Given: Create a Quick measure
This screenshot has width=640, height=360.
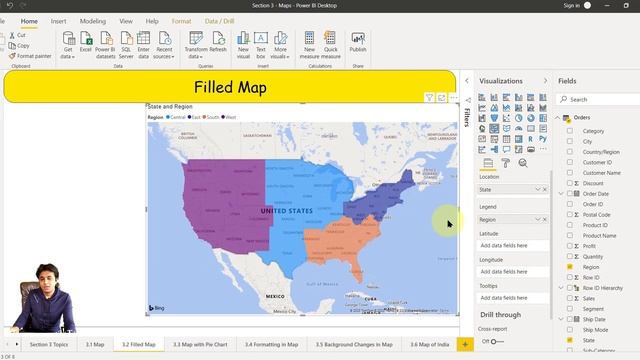Looking at the screenshot, I should pos(331,45).
